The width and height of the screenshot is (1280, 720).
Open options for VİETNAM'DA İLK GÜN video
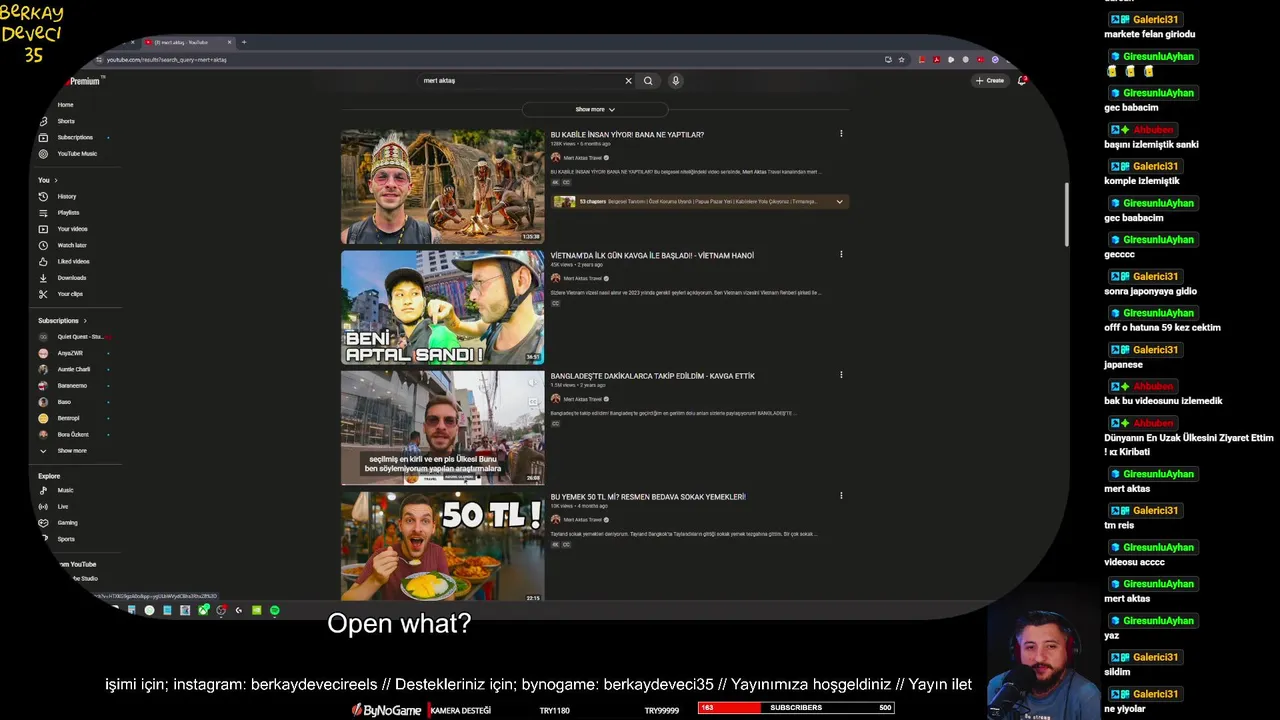pyautogui.click(x=841, y=254)
